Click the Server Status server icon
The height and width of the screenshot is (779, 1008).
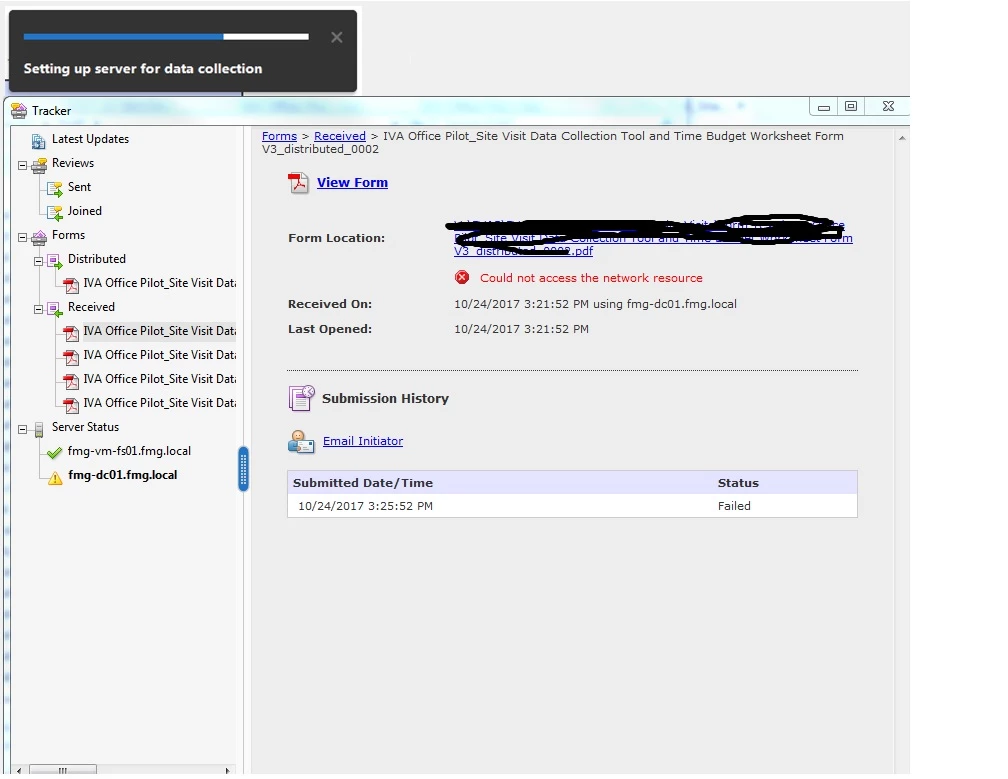click(39, 429)
